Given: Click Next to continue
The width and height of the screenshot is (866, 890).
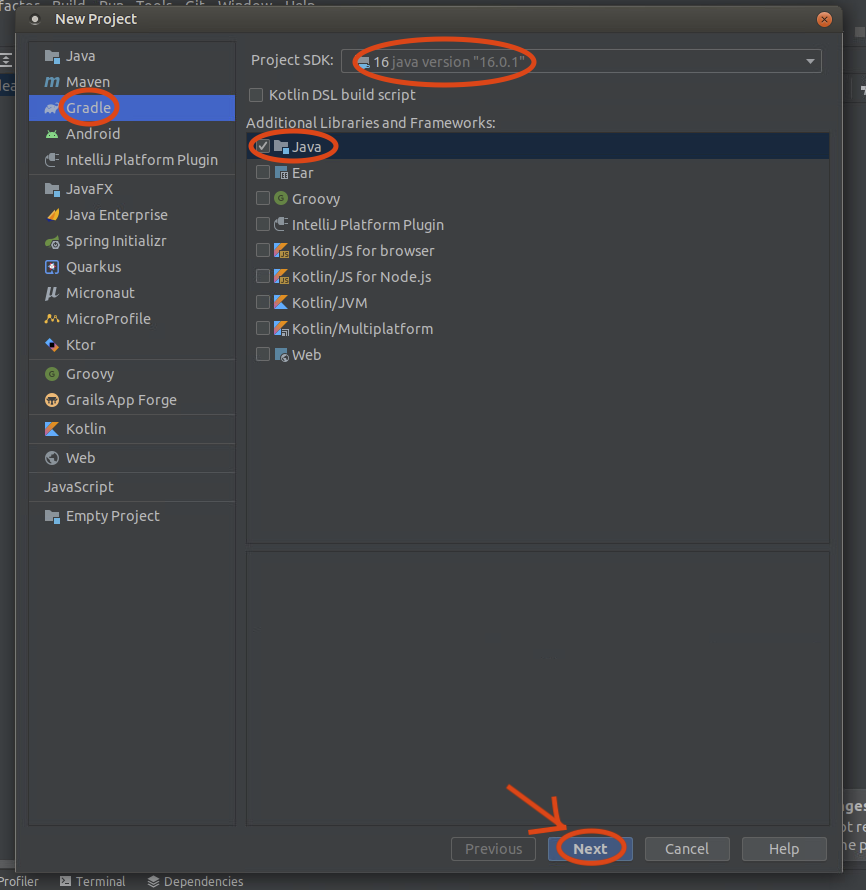Looking at the screenshot, I should pyautogui.click(x=590, y=849).
